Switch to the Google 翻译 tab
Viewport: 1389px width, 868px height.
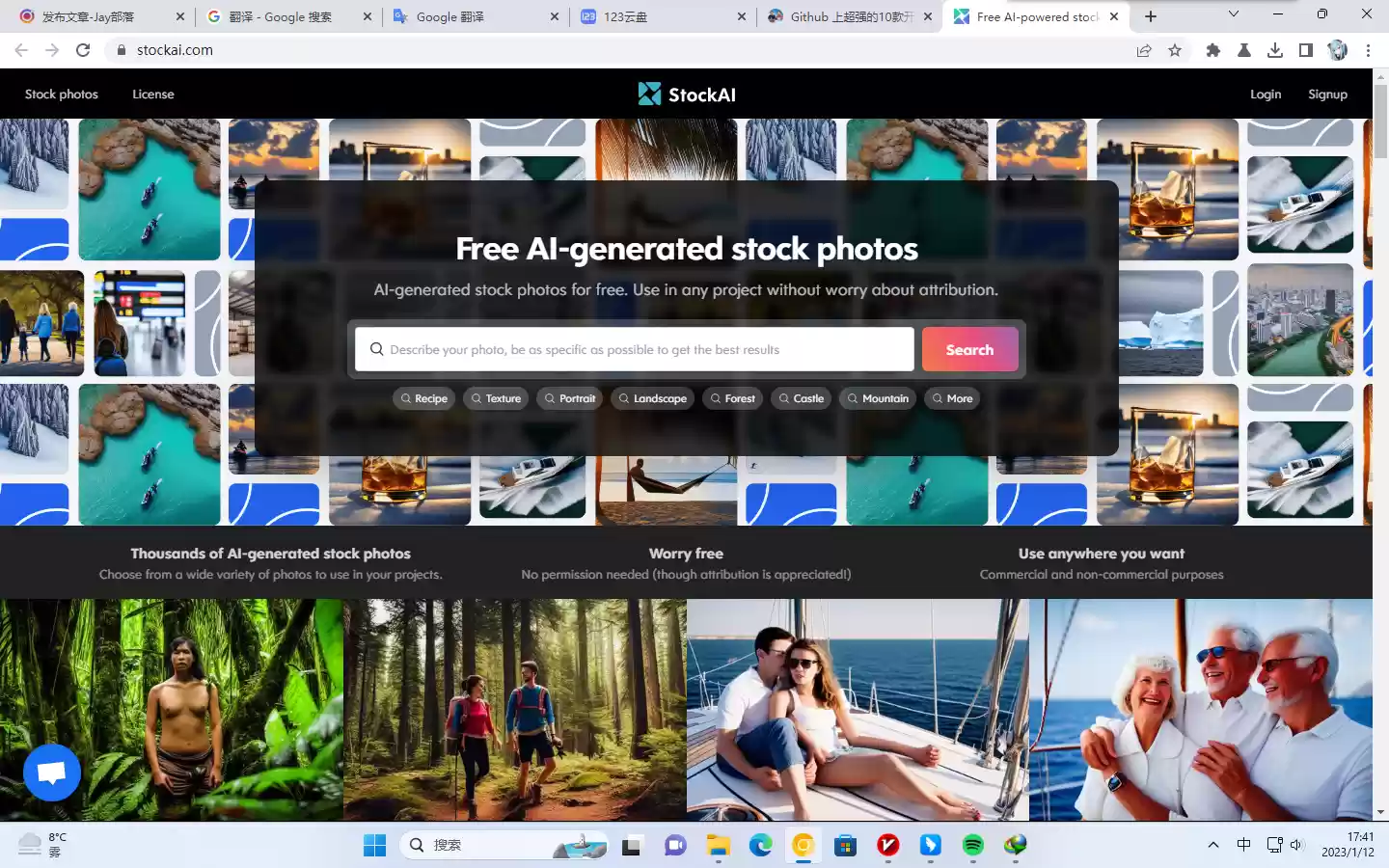click(x=473, y=16)
